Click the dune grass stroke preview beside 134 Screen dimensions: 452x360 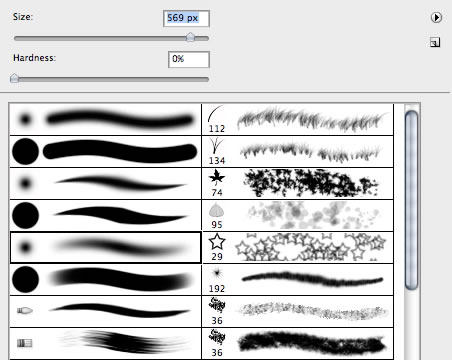pos(310,152)
